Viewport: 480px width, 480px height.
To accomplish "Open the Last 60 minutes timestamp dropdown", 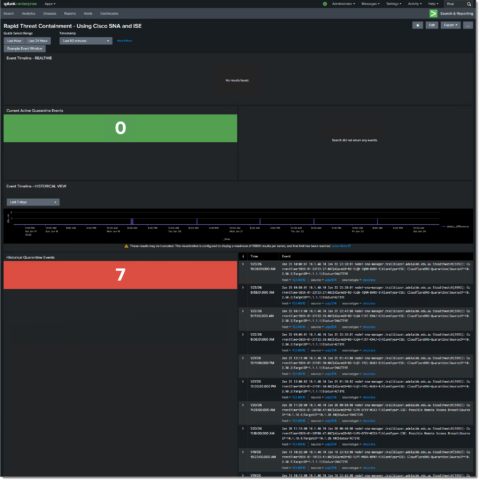I will (x=86, y=41).
